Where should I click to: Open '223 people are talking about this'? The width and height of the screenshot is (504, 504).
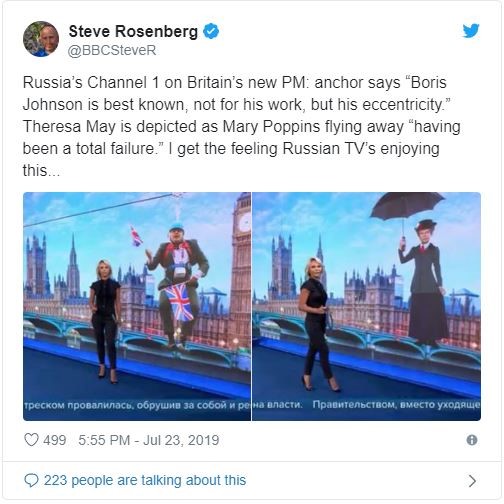tap(145, 480)
